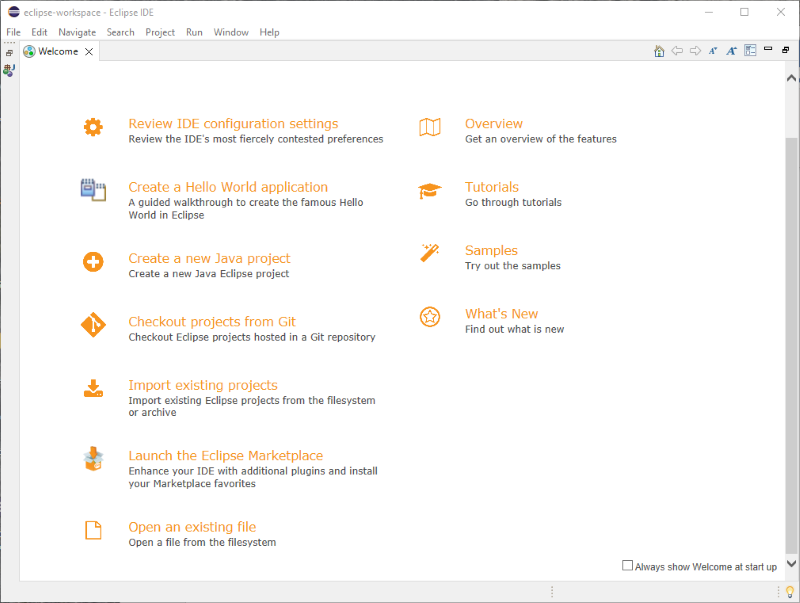Open the What's New link

click(x=502, y=313)
